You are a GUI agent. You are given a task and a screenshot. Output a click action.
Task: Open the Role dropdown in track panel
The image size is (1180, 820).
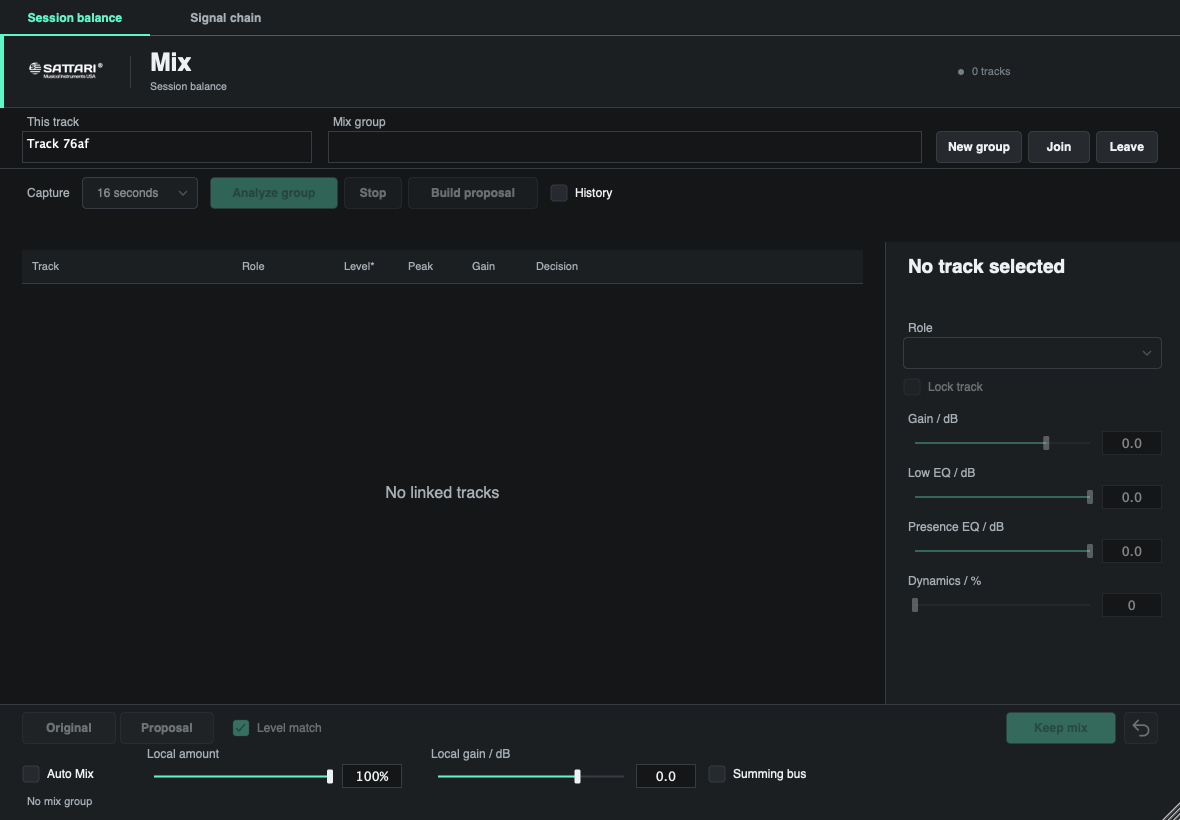(1032, 353)
